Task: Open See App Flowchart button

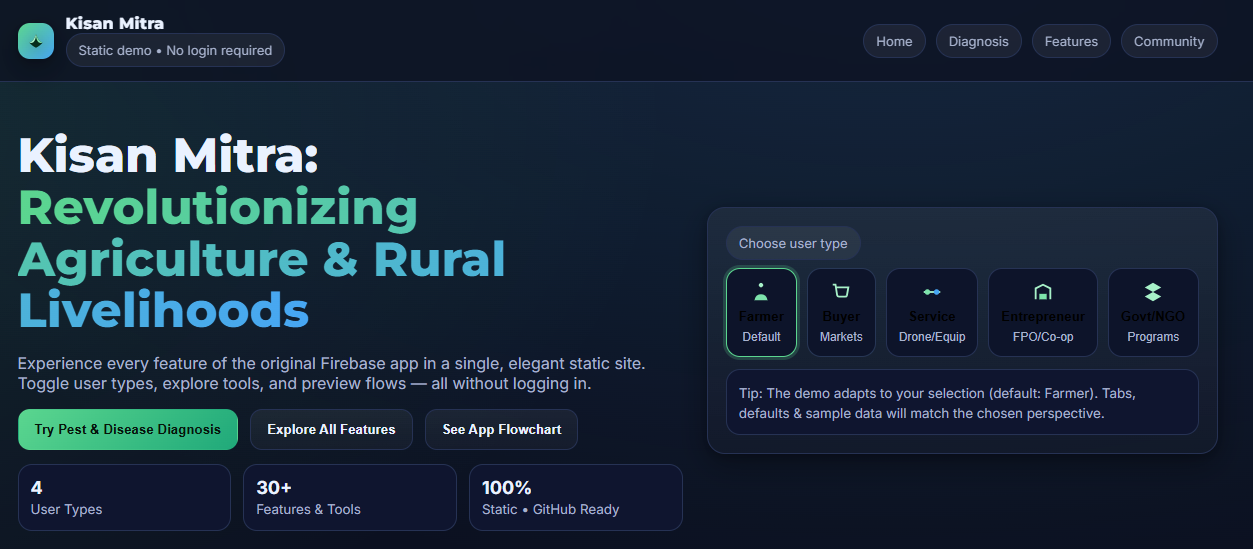Action: (501, 429)
